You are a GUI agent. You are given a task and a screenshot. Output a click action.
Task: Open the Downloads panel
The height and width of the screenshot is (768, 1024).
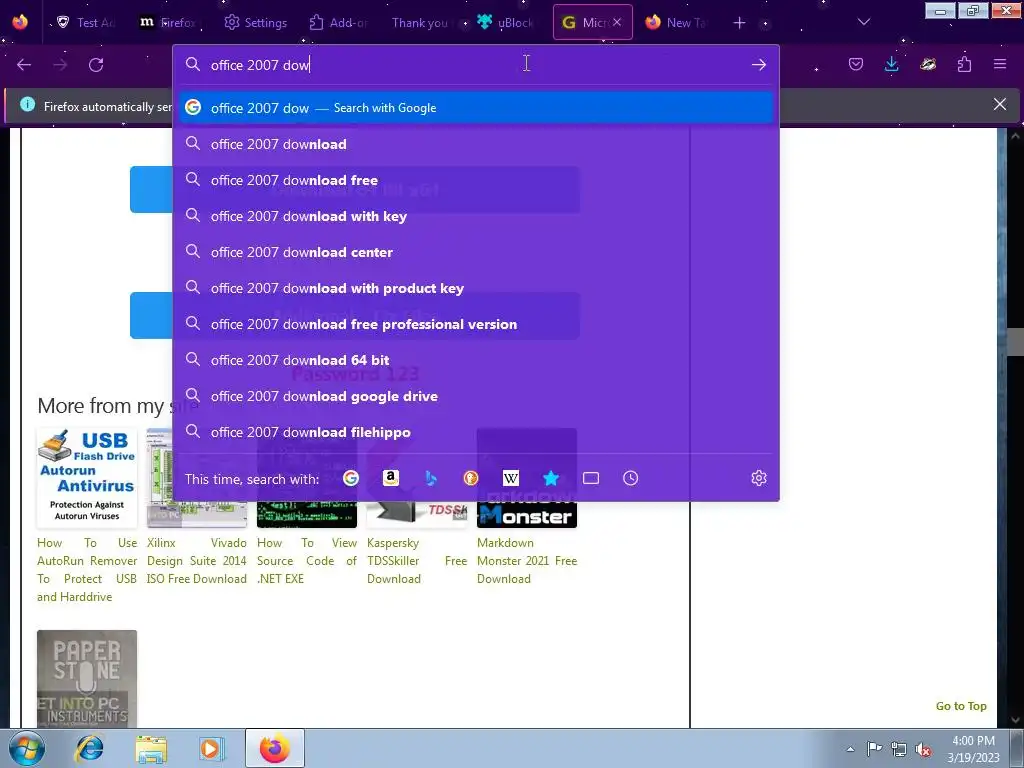[891, 64]
